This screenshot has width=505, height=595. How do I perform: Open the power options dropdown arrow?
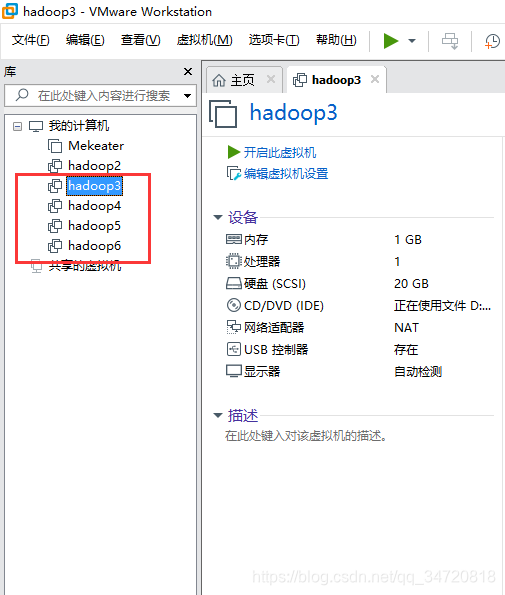[412, 41]
